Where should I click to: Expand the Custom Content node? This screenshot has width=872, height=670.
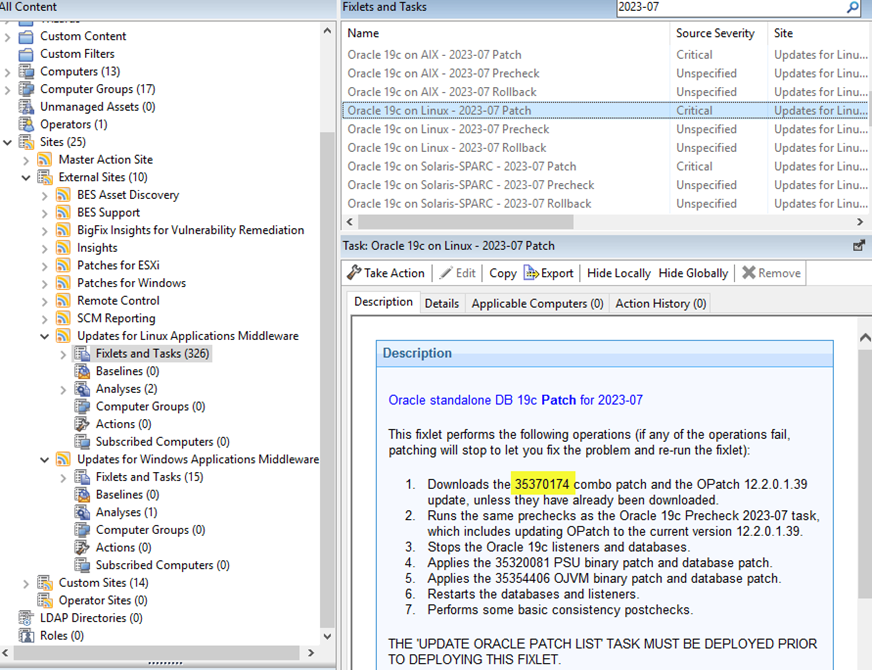click(8, 37)
